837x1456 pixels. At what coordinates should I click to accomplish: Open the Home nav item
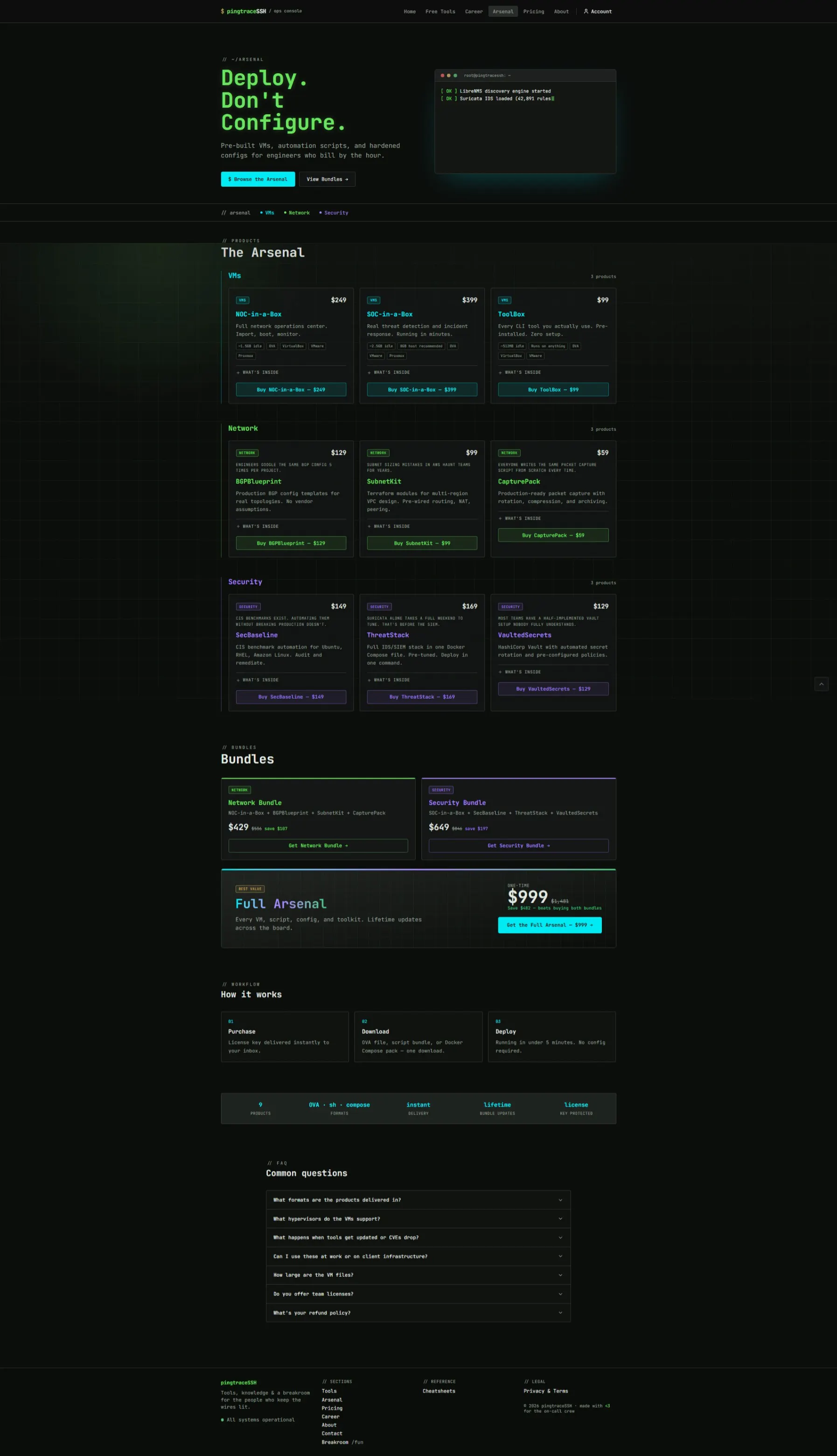tap(409, 12)
